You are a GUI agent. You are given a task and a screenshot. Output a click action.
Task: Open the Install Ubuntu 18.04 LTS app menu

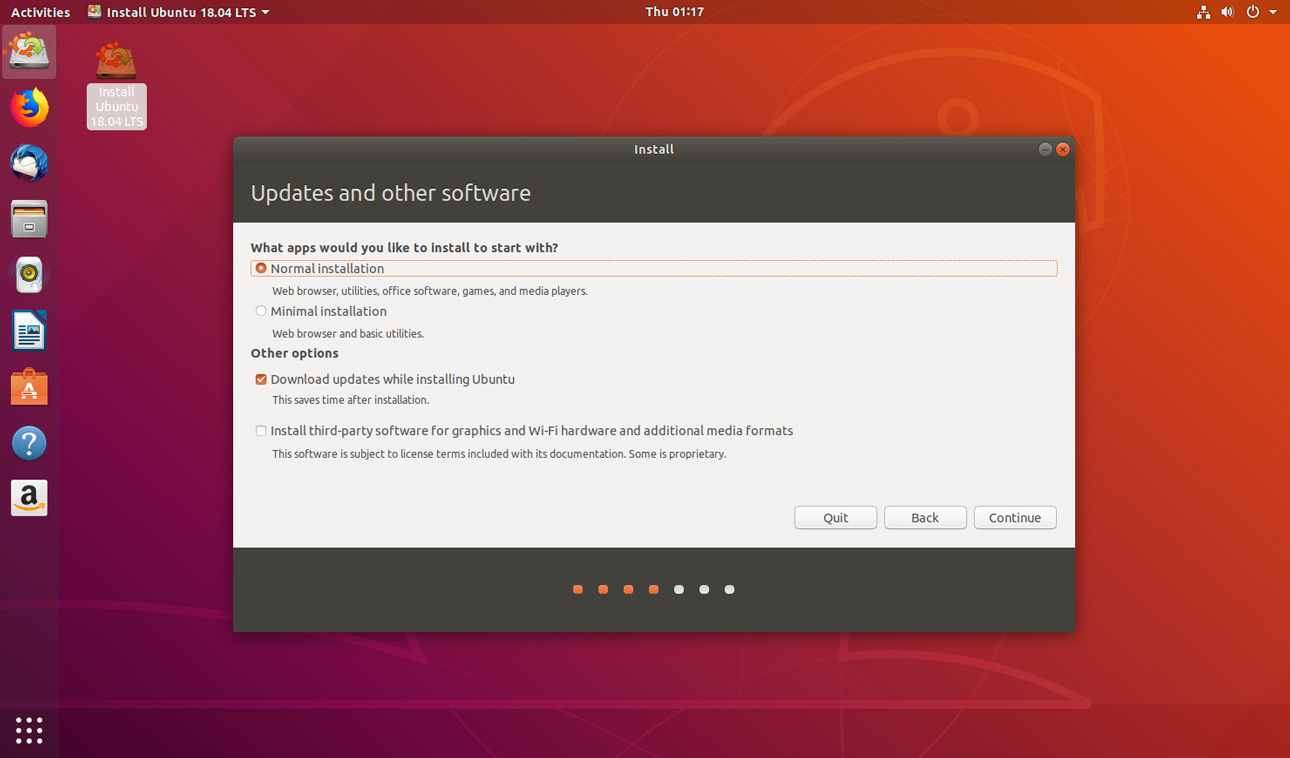point(178,12)
